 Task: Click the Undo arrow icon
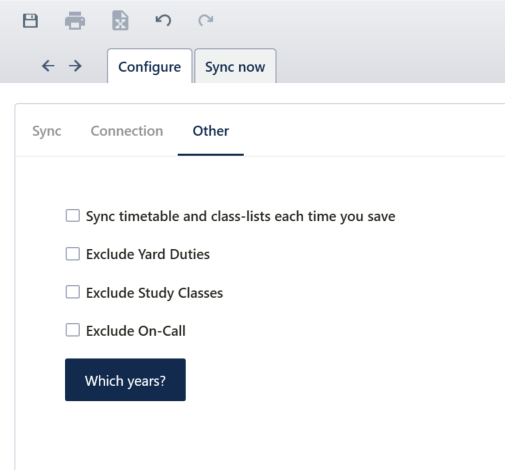pyautogui.click(x=163, y=20)
